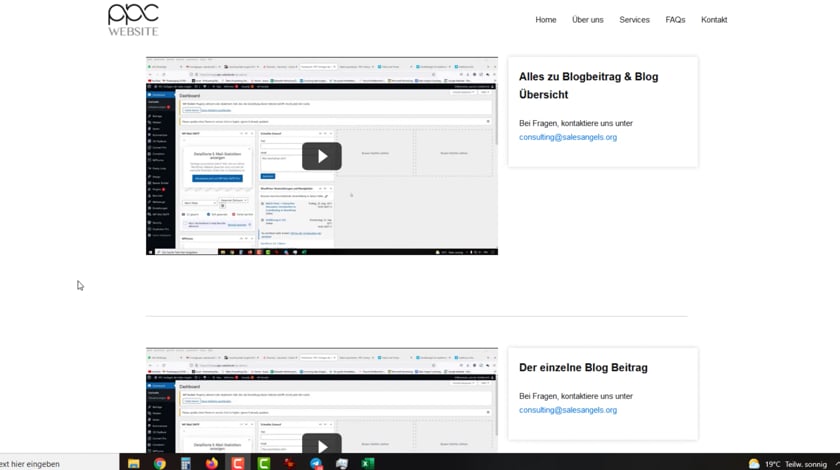Click the ppc Website logo
The image size is (840, 470).
133,20
